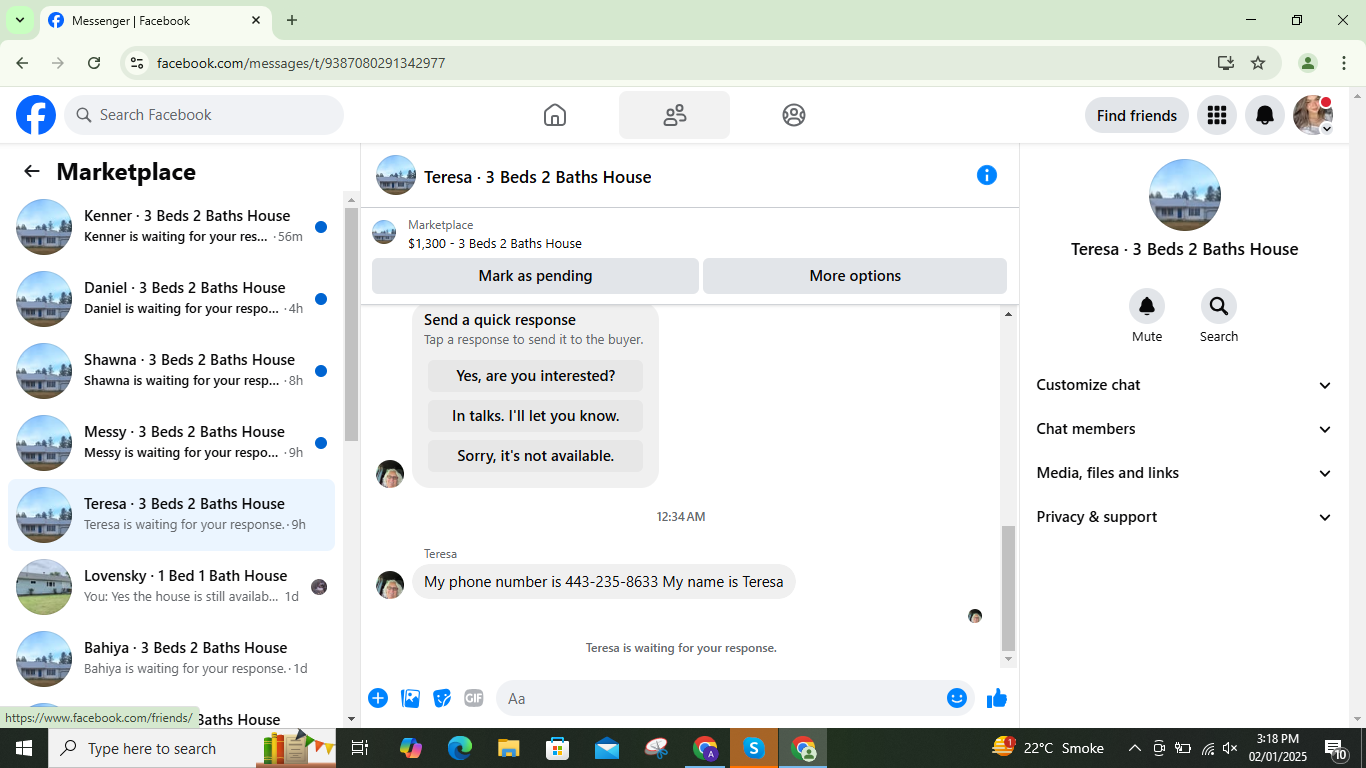Open the profile circle icon in top navigation
The height and width of the screenshot is (768, 1366).
(794, 115)
